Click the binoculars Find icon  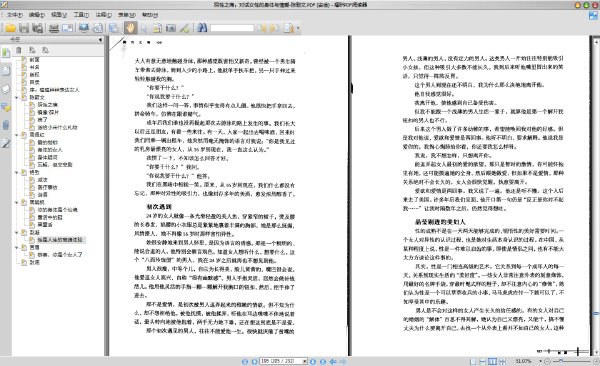click(202, 28)
